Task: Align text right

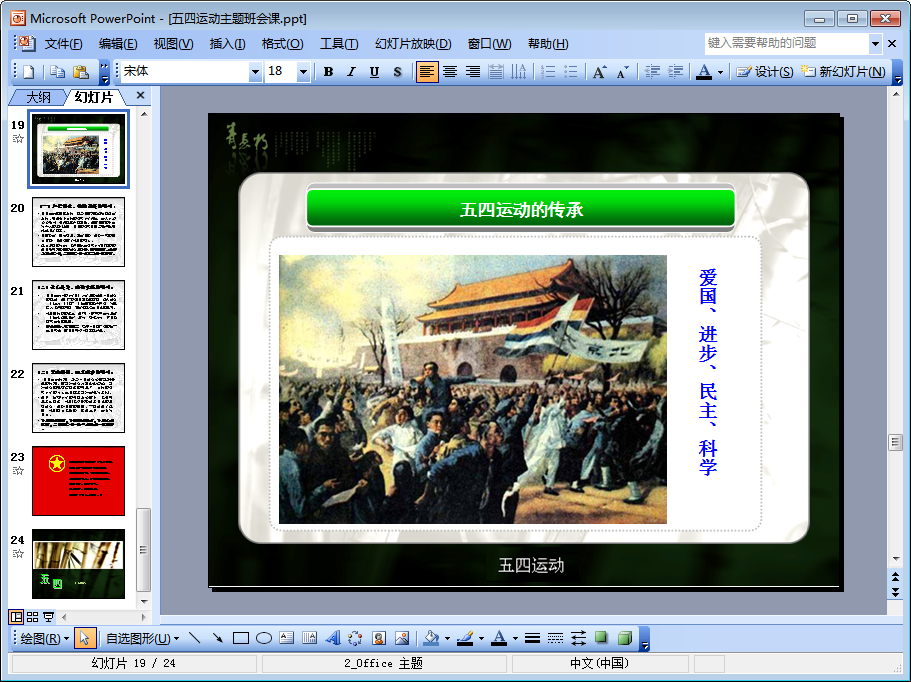Action: 472,71
